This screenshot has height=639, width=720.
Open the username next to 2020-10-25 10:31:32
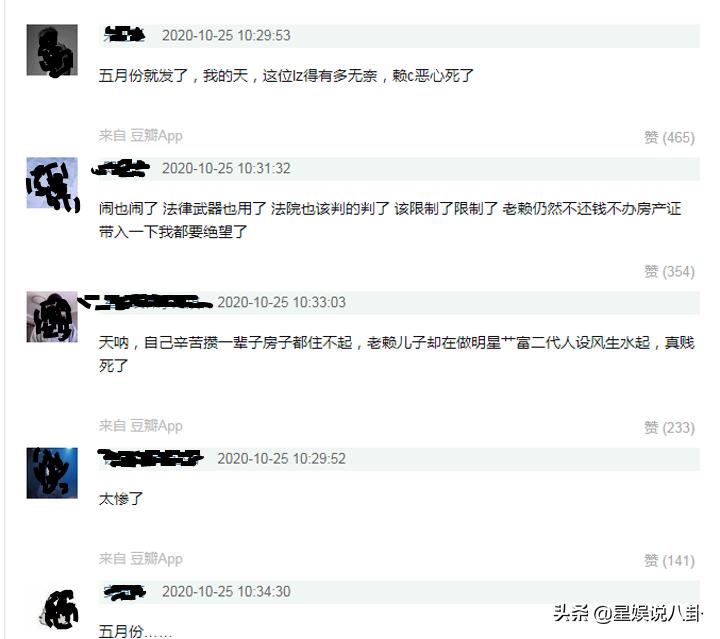coord(121,168)
